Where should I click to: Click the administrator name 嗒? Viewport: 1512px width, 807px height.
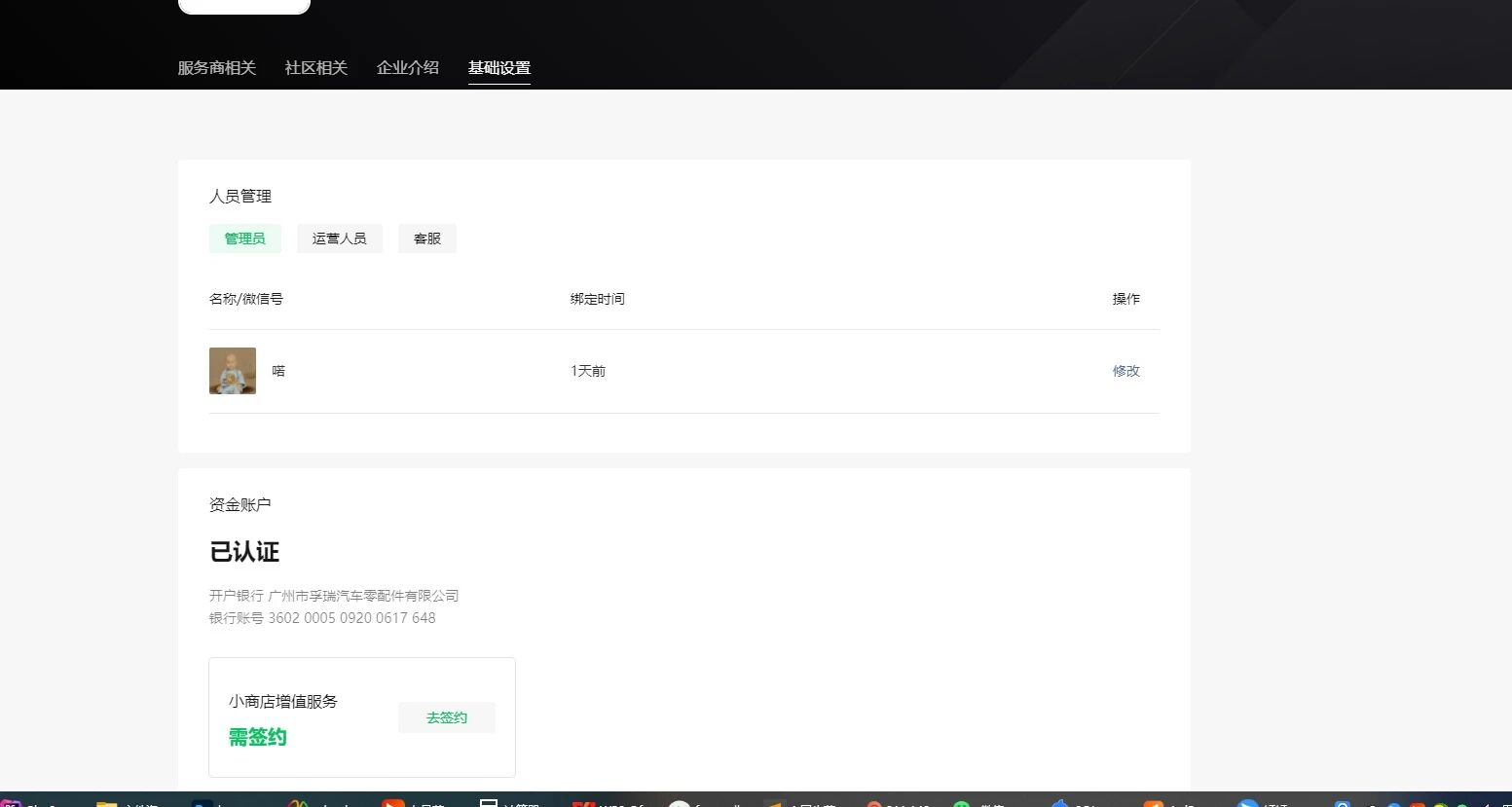[278, 371]
